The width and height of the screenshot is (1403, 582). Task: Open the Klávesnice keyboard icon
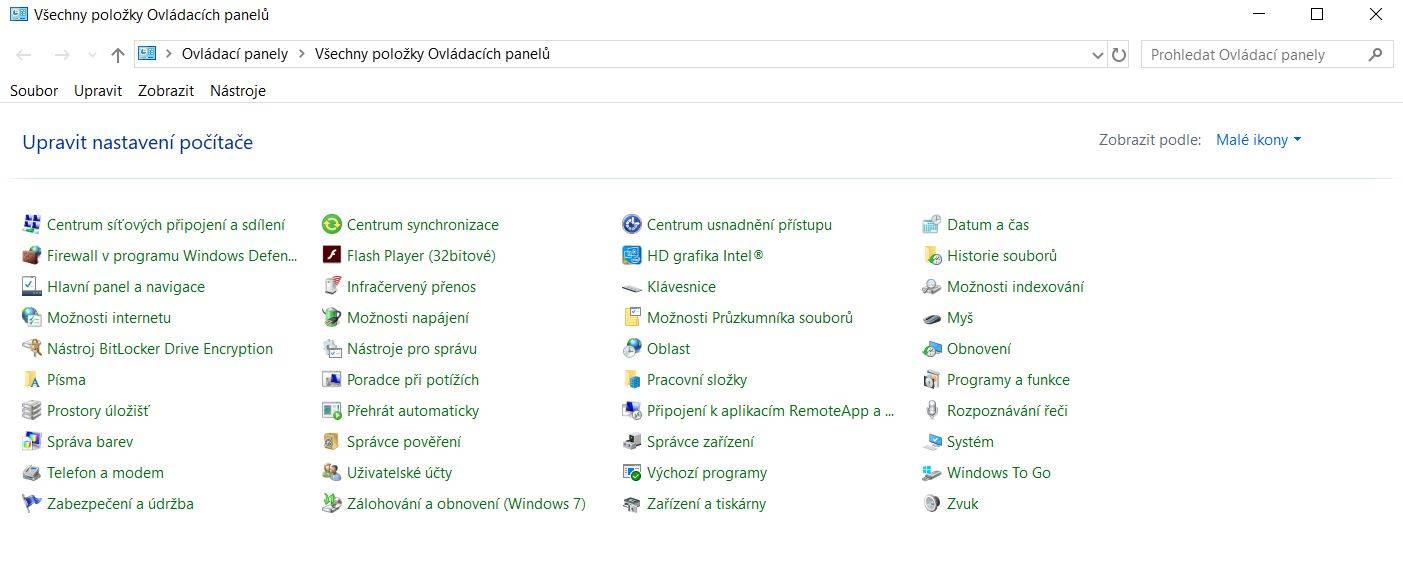pyautogui.click(x=631, y=287)
